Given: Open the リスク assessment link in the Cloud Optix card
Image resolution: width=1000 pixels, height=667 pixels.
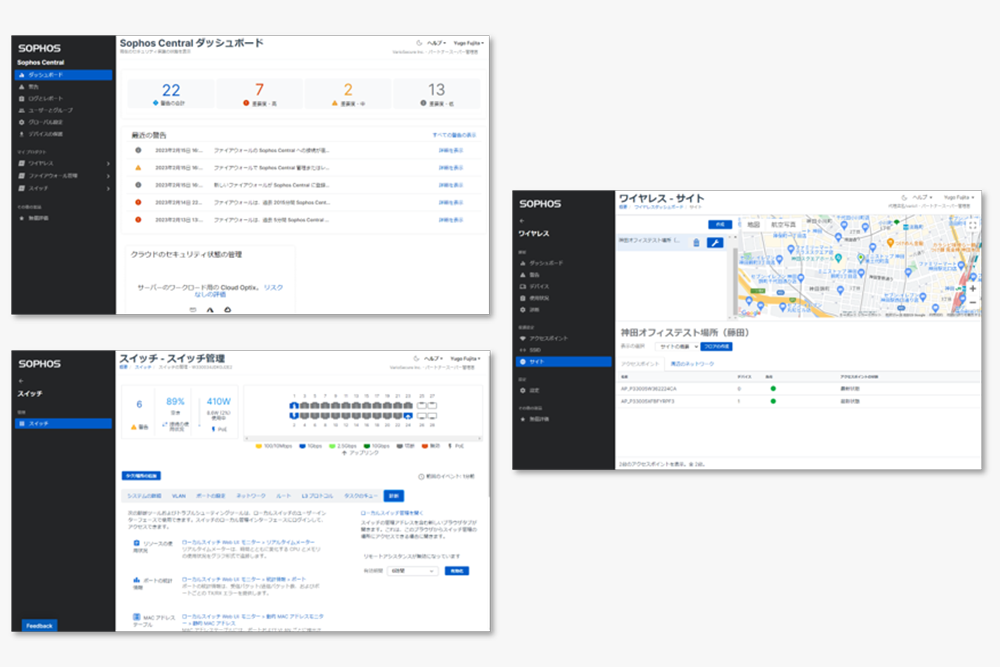Looking at the screenshot, I should tap(273, 288).
